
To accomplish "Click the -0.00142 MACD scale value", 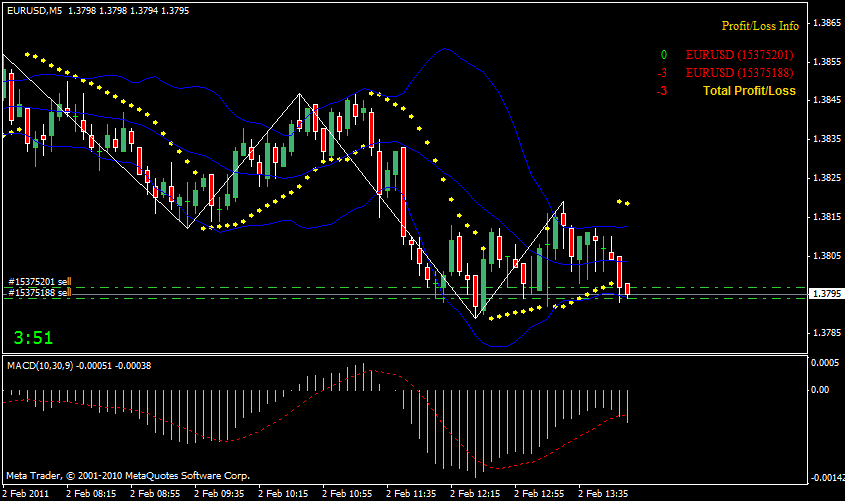I will [x=827, y=477].
